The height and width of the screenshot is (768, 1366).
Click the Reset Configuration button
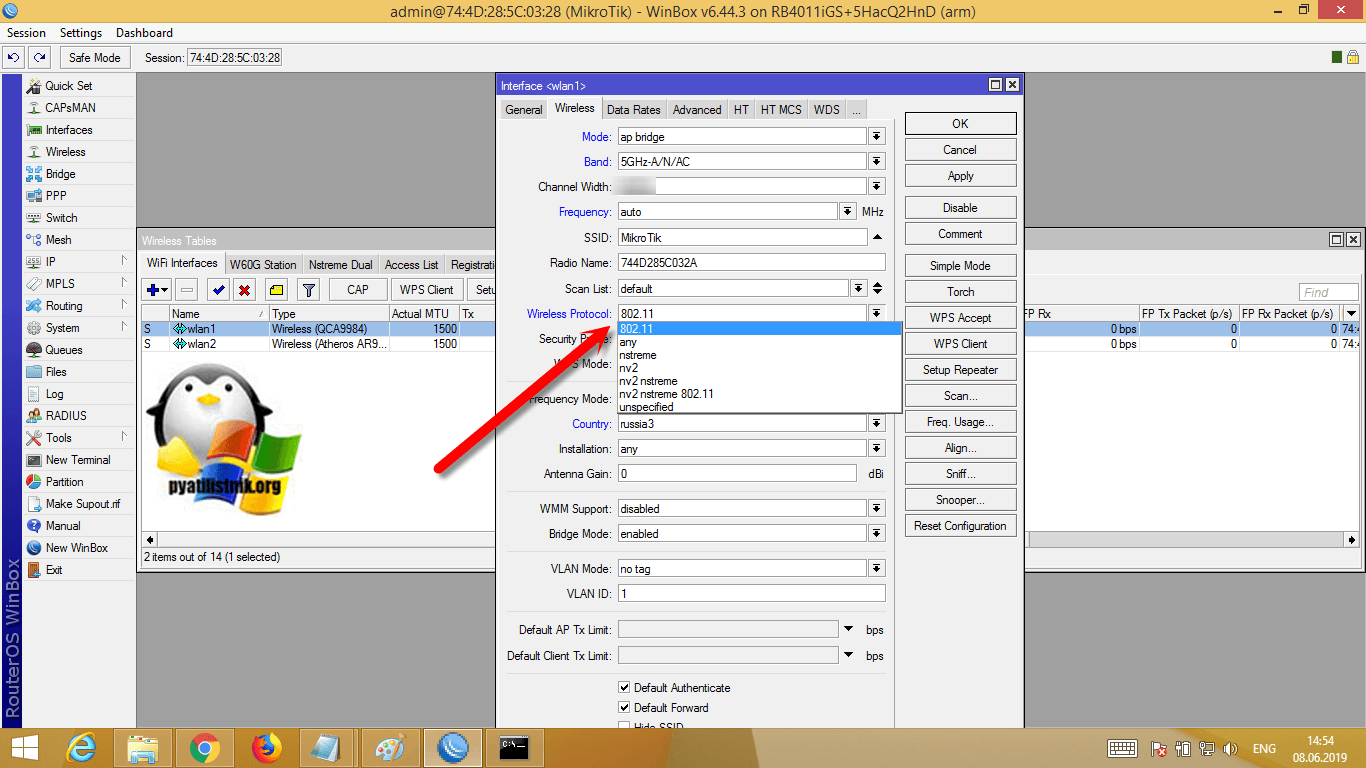point(960,526)
